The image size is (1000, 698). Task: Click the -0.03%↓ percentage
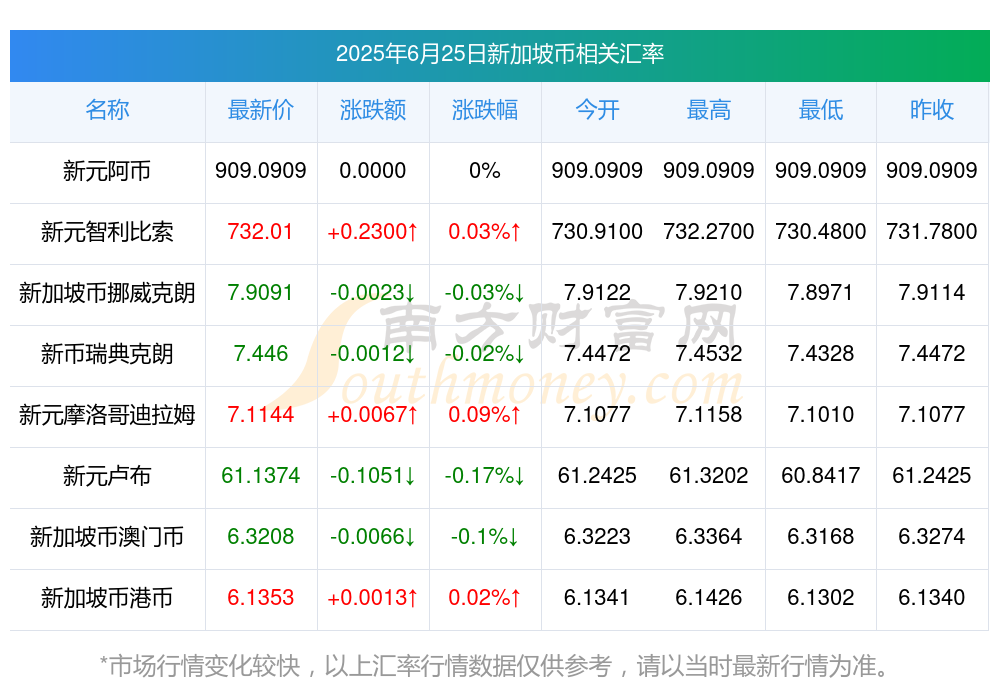coord(485,293)
